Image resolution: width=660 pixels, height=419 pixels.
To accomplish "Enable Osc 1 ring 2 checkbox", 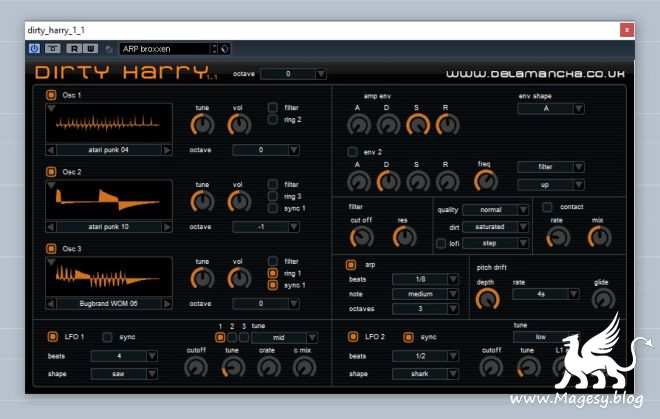I will tap(273, 120).
